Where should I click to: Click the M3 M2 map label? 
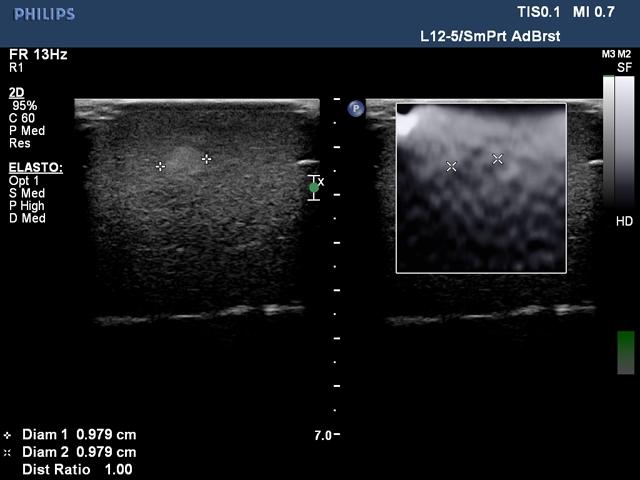click(616, 54)
